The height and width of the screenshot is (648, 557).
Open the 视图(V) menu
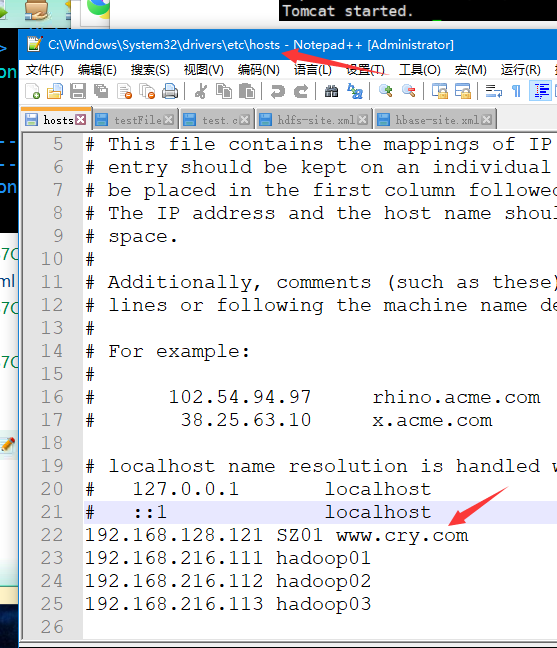click(203, 70)
